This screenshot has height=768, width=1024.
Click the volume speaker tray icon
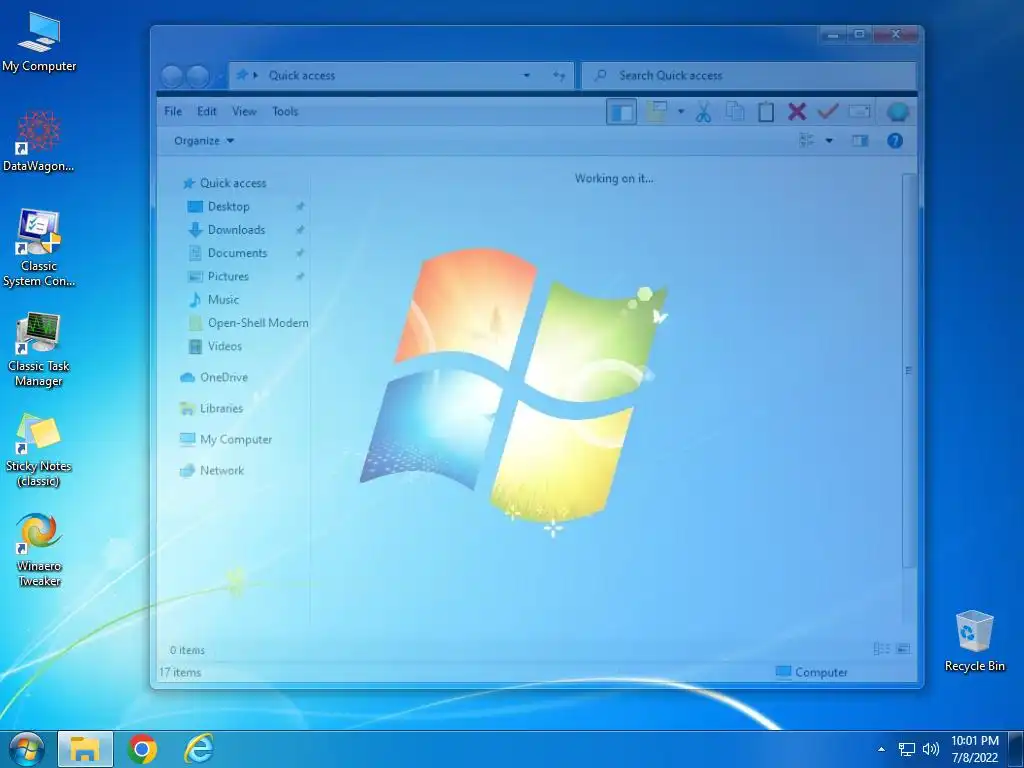(x=930, y=749)
